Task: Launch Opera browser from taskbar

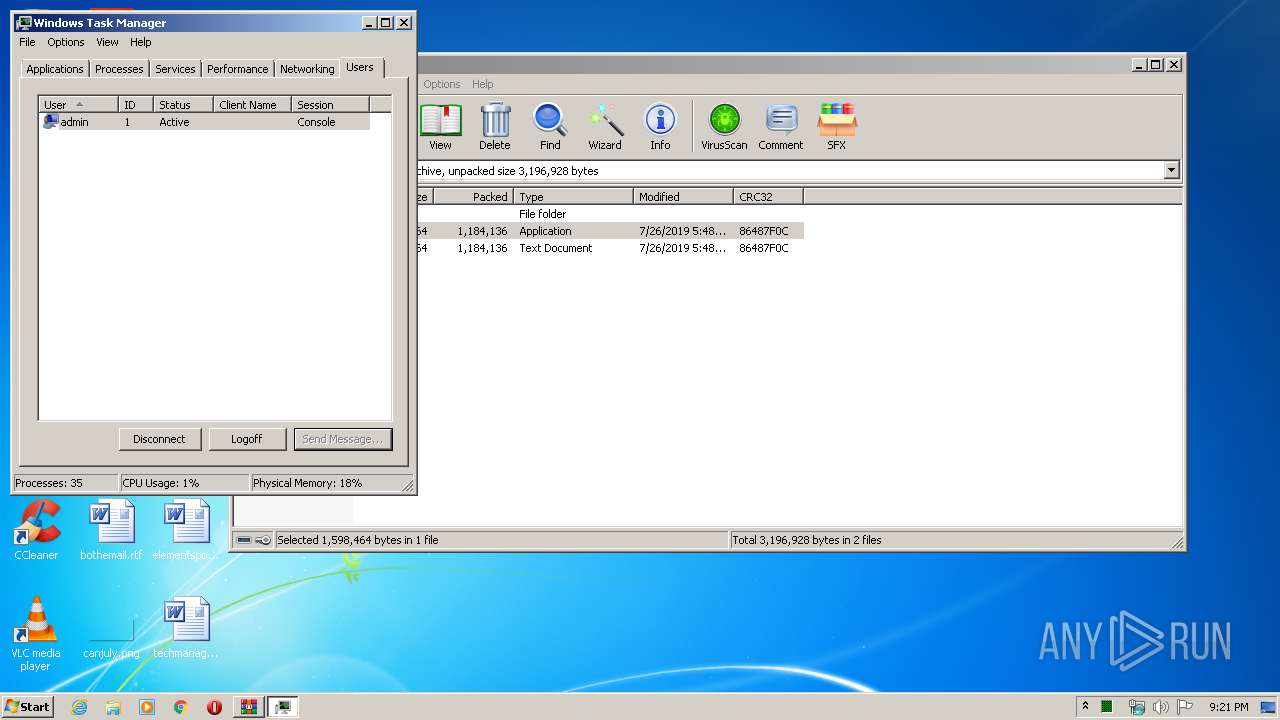Action: [x=214, y=707]
